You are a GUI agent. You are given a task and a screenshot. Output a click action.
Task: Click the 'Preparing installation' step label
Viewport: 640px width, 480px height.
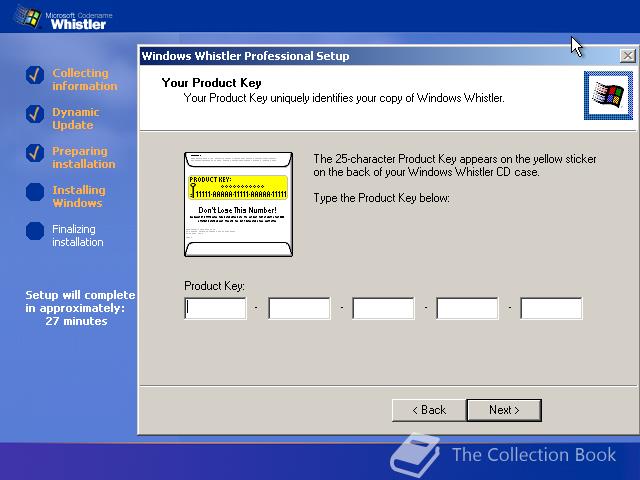pos(84,158)
